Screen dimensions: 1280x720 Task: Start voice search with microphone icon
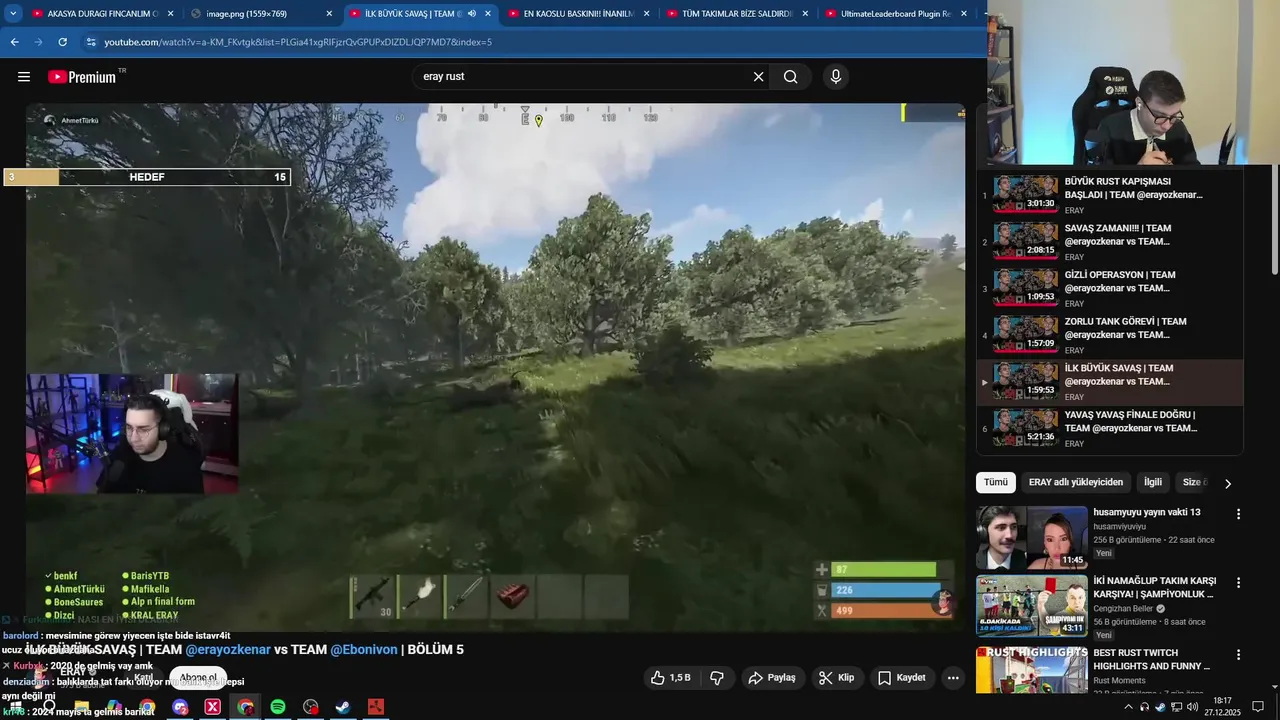[836, 77]
